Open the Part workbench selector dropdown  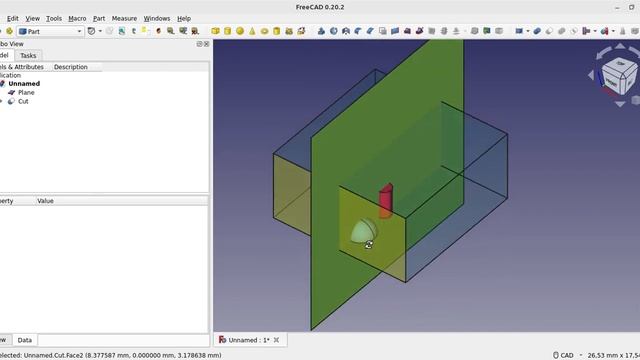click(50, 31)
